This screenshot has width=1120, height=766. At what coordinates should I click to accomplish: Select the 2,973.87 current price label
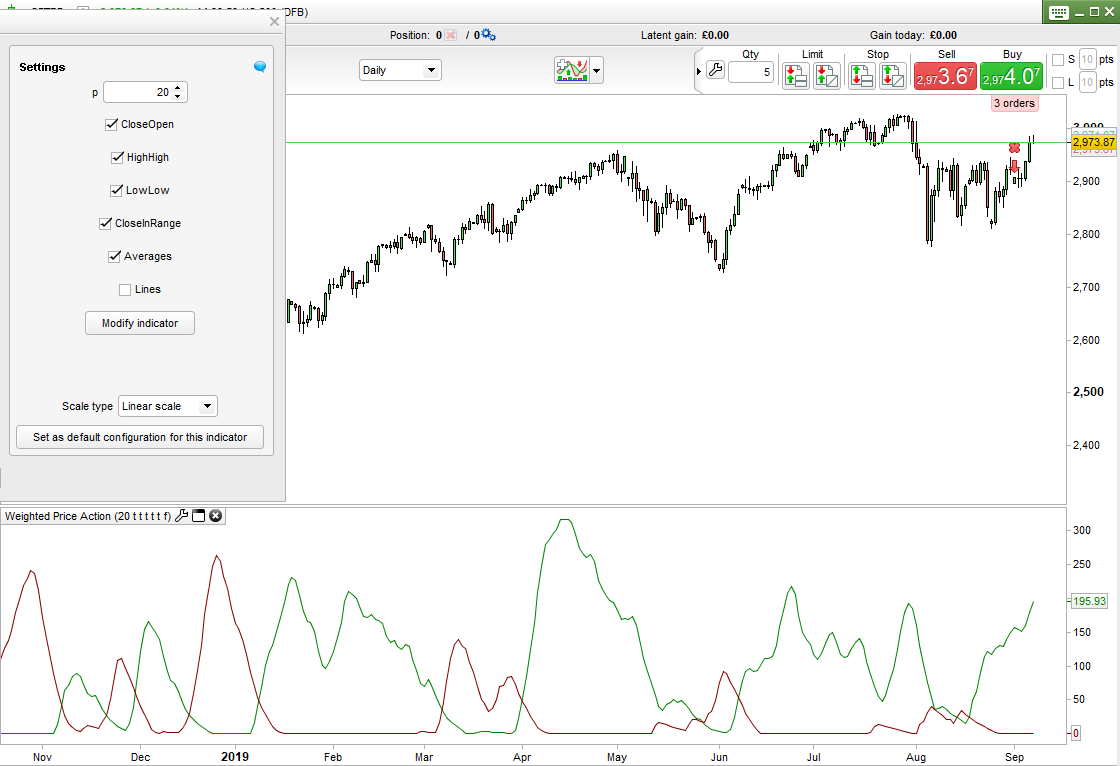click(1094, 142)
